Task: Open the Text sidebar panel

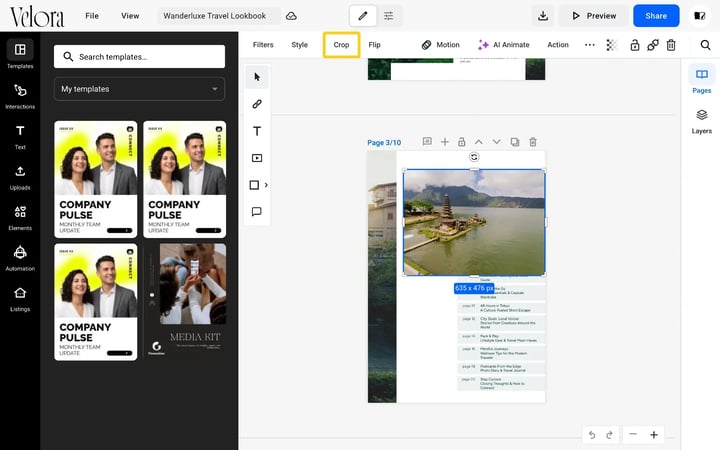Action: (20, 137)
